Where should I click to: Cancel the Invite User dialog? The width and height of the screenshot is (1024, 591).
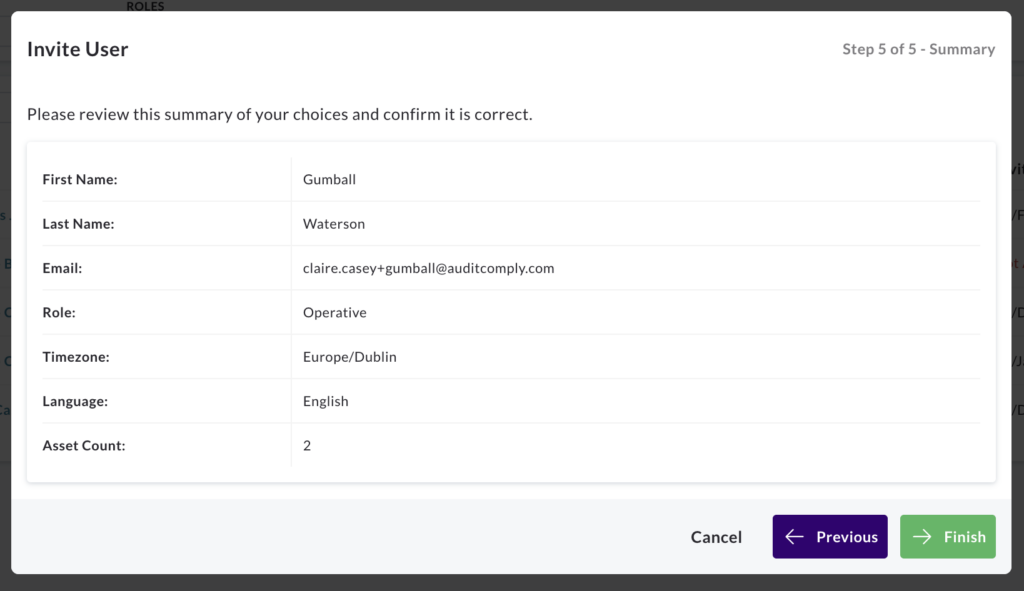coord(716,537)
